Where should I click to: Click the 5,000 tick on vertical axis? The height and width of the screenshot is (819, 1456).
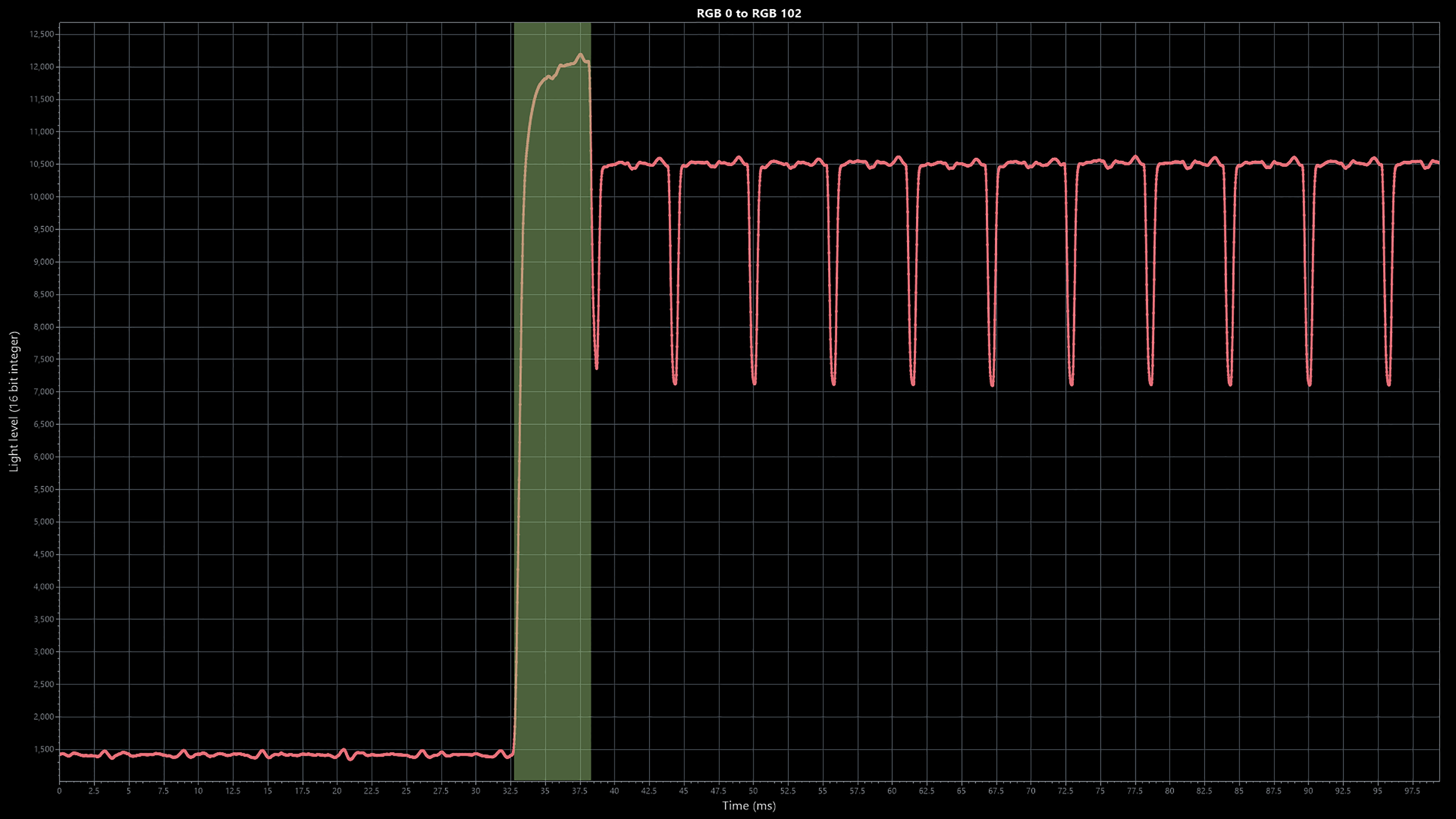[44, 522]
